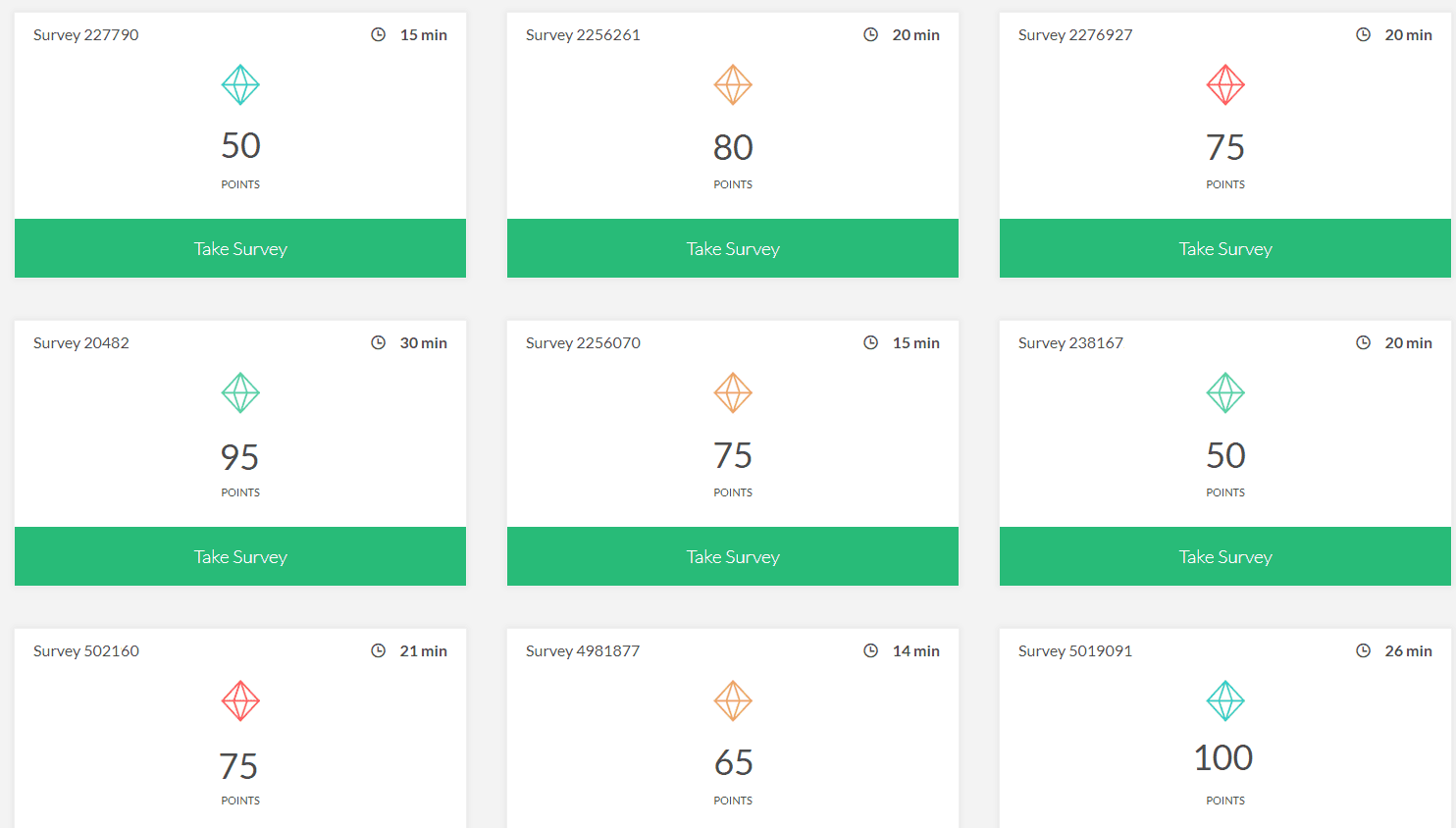
Task: Click the clock icon on Survey 502160
Action: [x=378, y=650]
